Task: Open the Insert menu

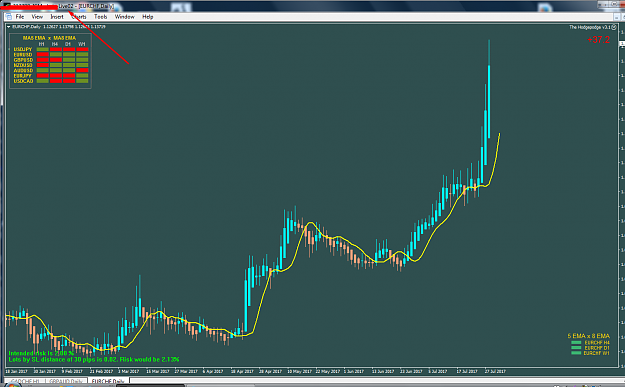Action: 57,17
